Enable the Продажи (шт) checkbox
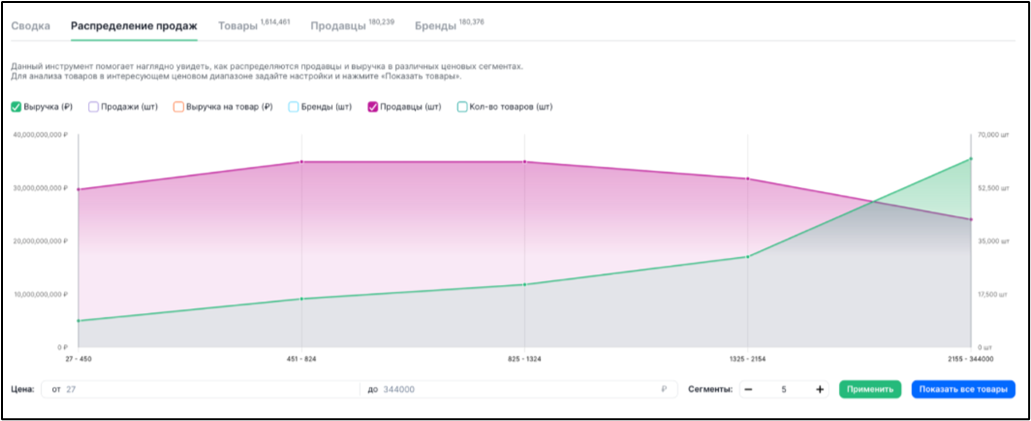1031x421 pixels. [93, 107]
